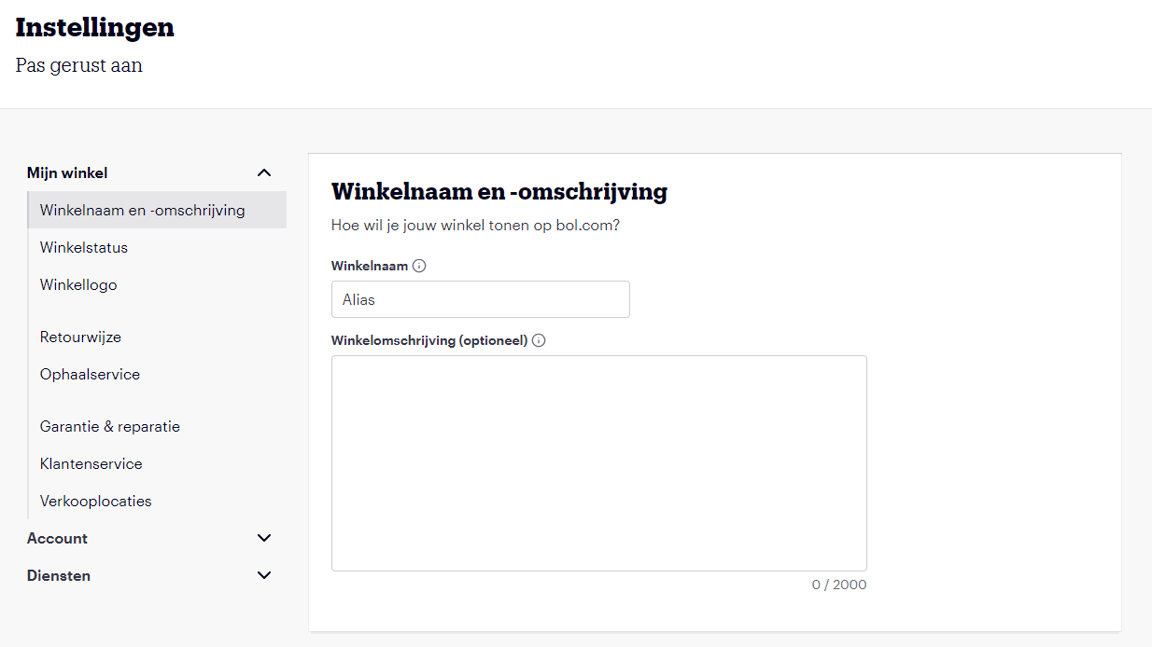Click the Mijn winkel header label
The image size is (1152, 647).
[x=67, y=172]
